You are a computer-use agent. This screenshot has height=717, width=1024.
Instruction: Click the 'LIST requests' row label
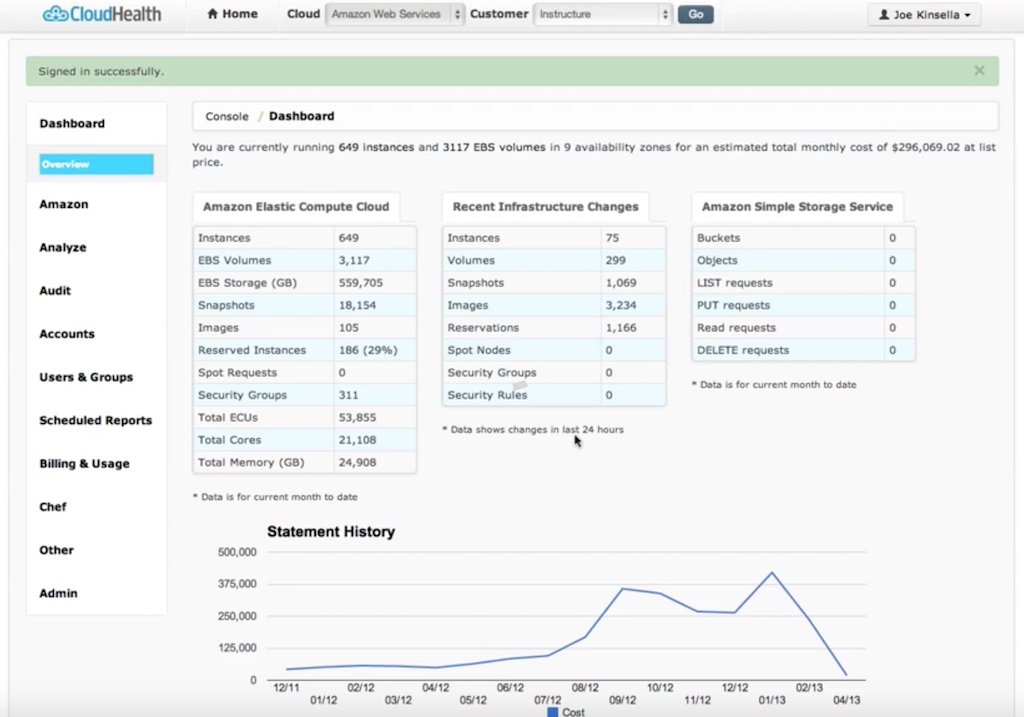(x=735, y=283)
